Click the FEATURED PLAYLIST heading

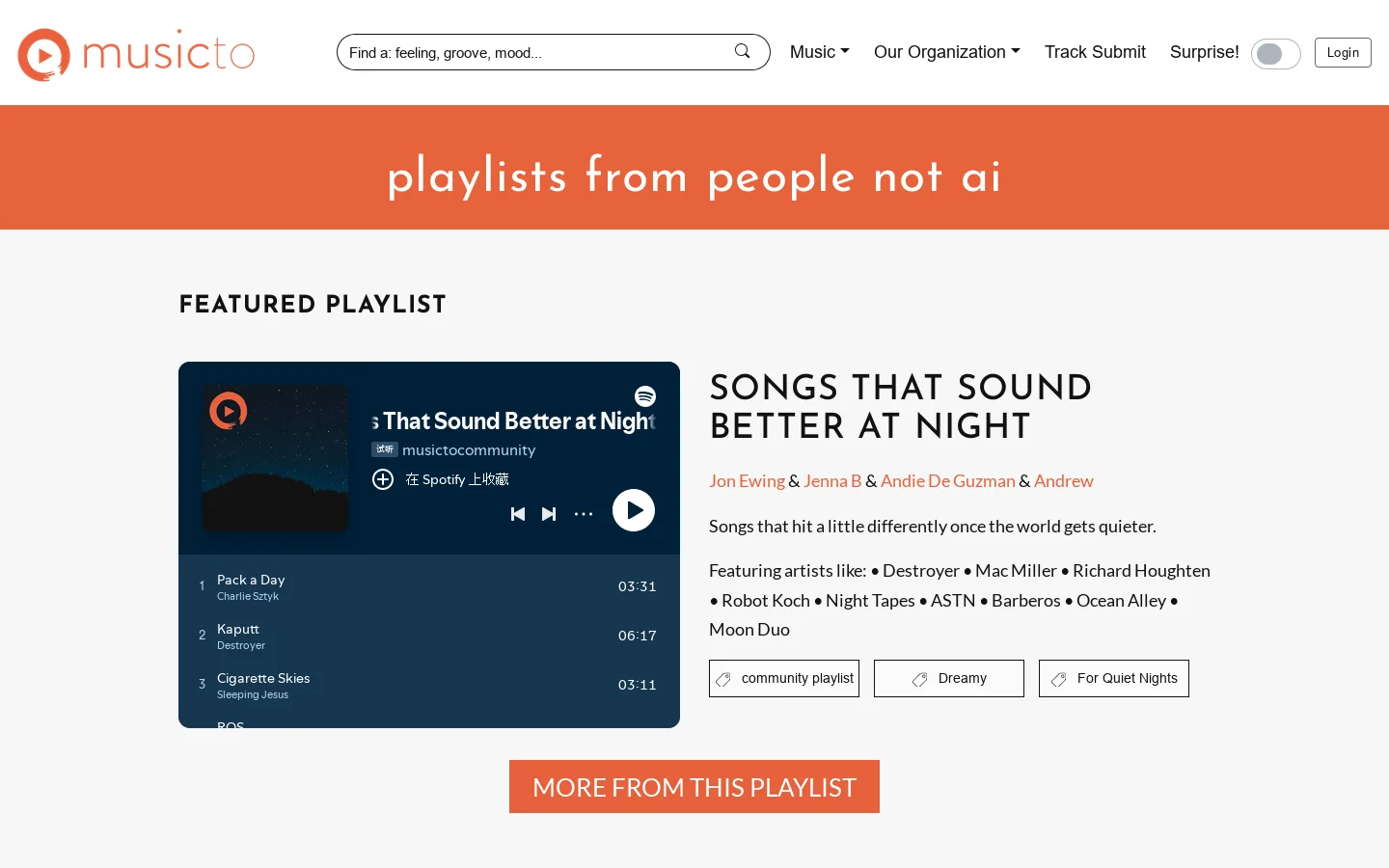pyautogui.click(x=313, y=305)
